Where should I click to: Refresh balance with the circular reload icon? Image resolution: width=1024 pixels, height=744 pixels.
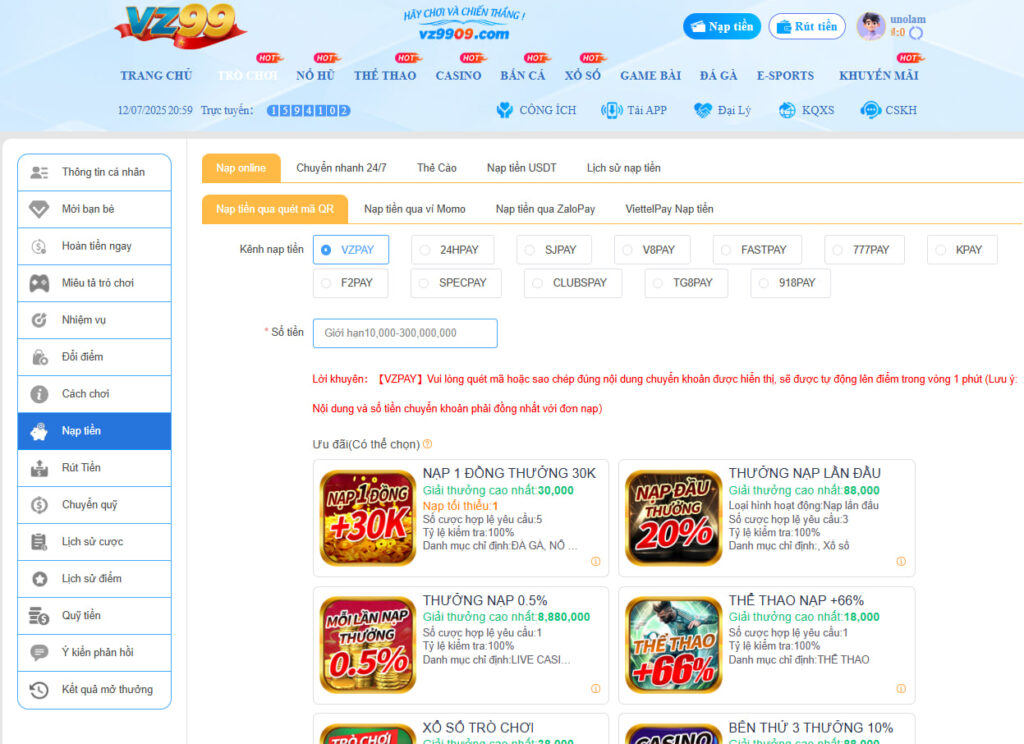(x=916, y=33)
